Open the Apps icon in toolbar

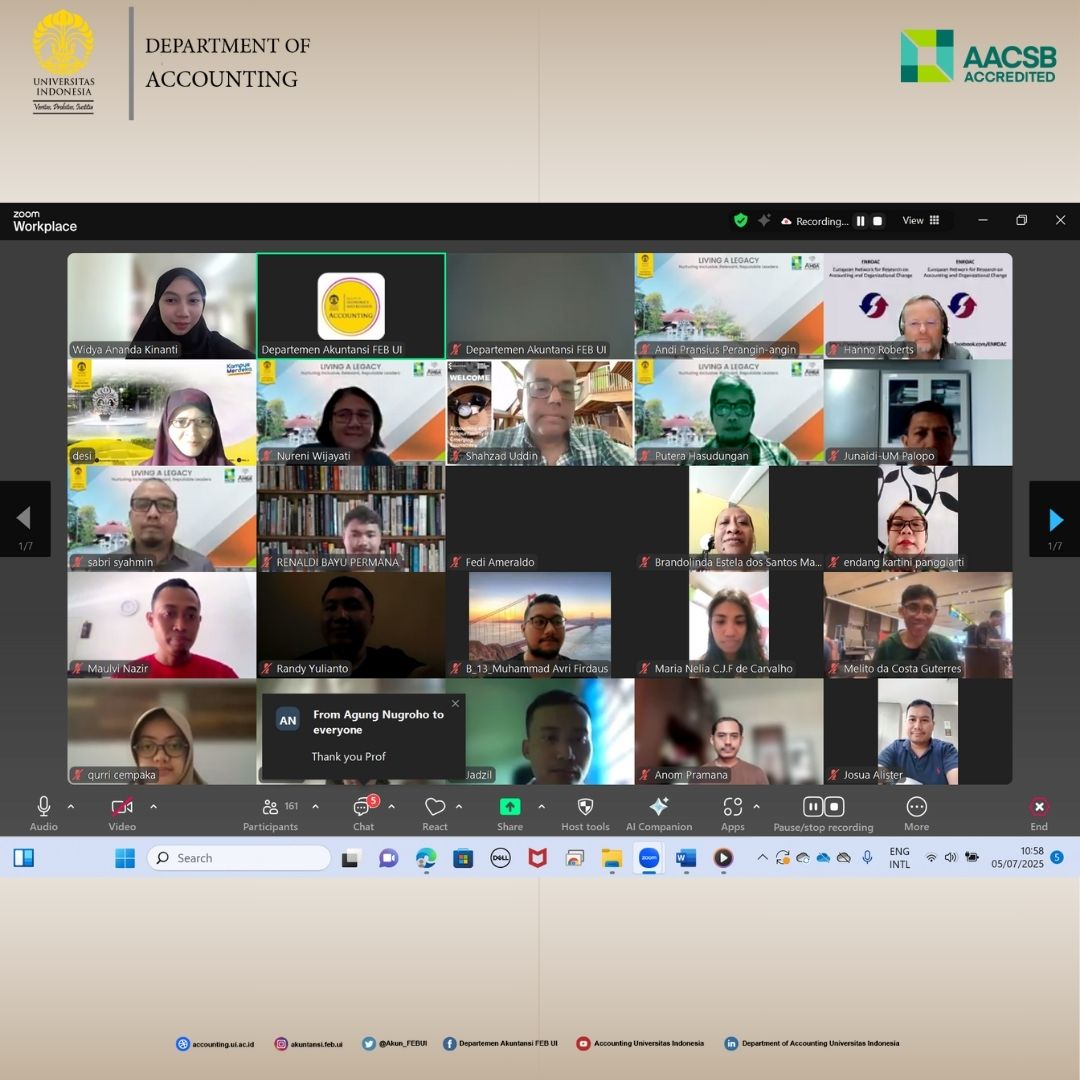732,807
